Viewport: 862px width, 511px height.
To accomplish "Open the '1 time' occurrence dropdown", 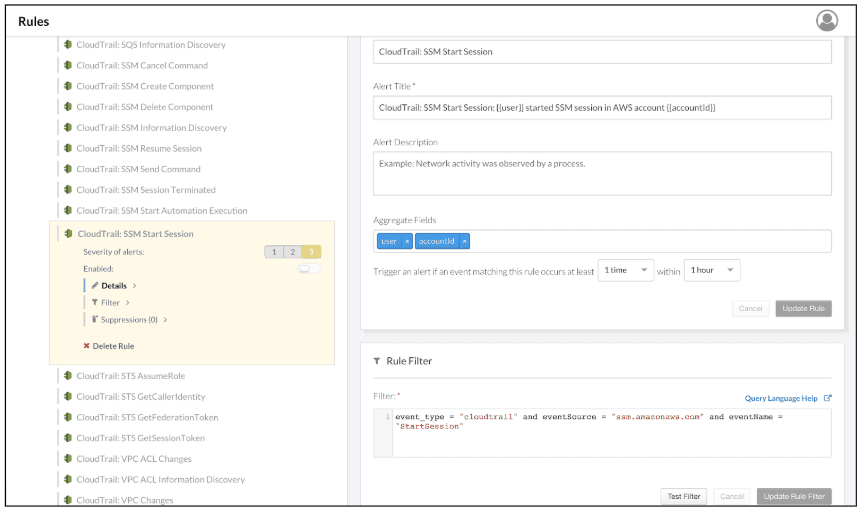I will coord(625,271).
